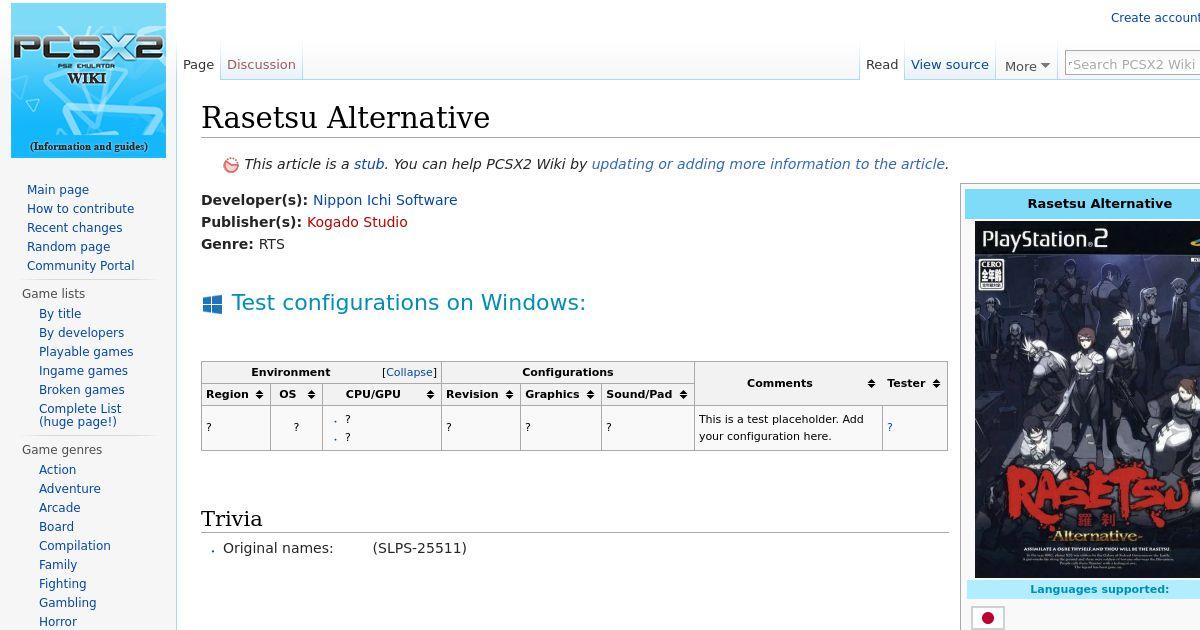The height and width of the screenshot is (630, 1200).
Task: Sort table by Revision column
Action: pos(481,395)
